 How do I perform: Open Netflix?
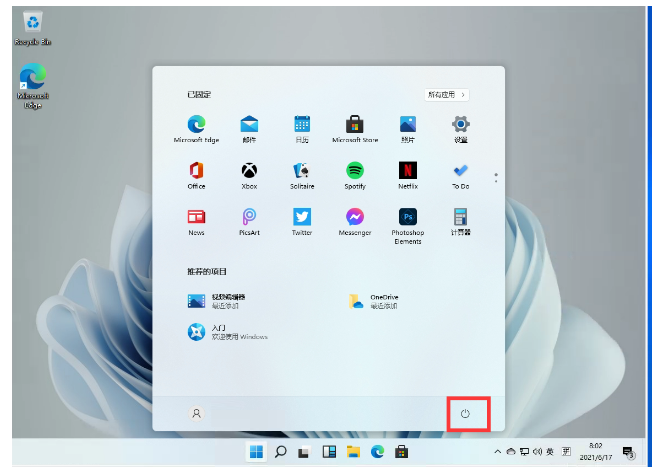click(x=408, y=175)
